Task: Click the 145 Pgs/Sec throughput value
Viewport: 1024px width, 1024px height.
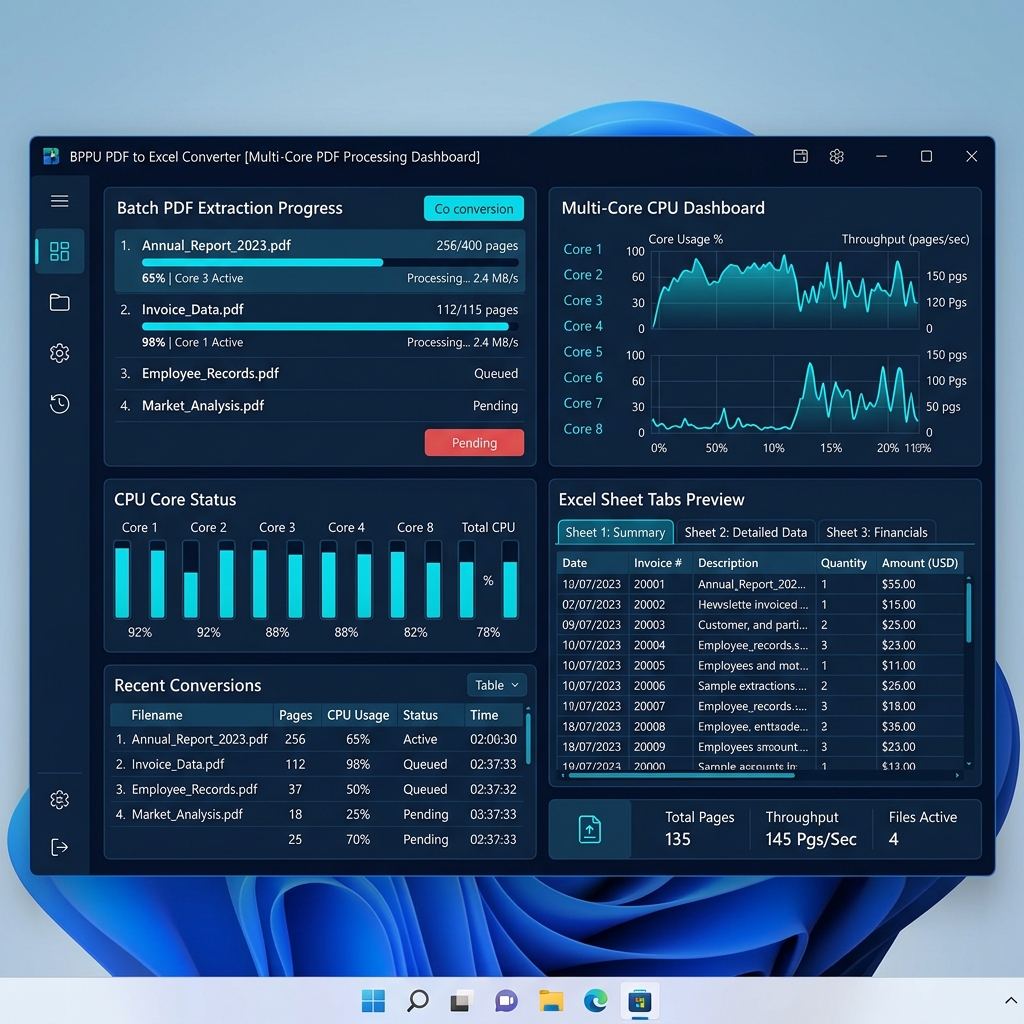Action: [810, 839]
